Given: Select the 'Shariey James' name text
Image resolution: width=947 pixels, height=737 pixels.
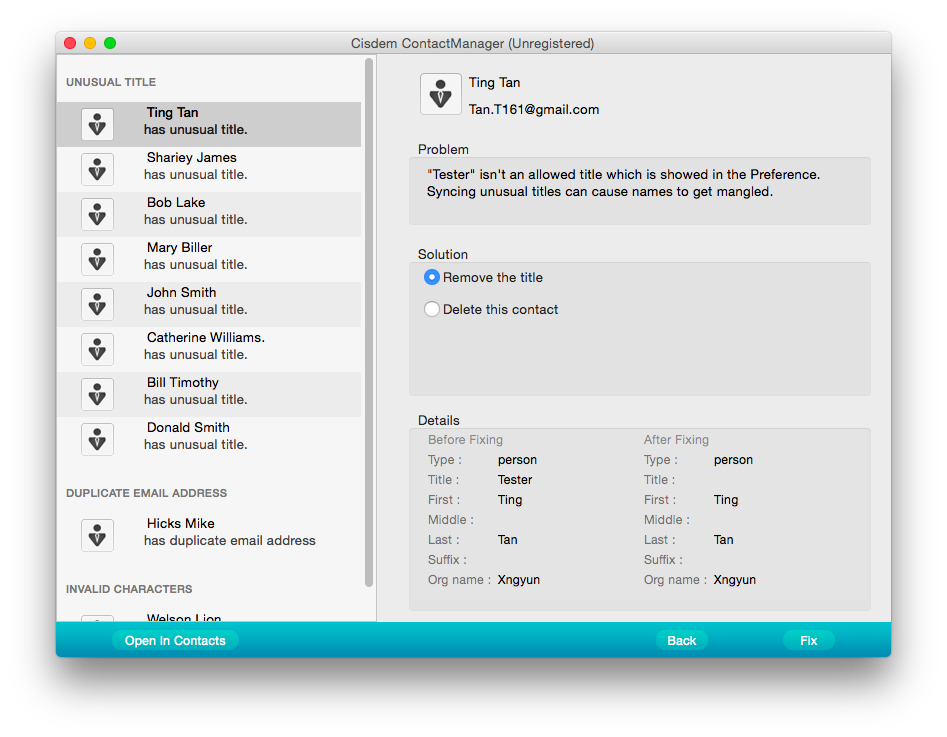Looking at the screenshot, I should point(191,158).
